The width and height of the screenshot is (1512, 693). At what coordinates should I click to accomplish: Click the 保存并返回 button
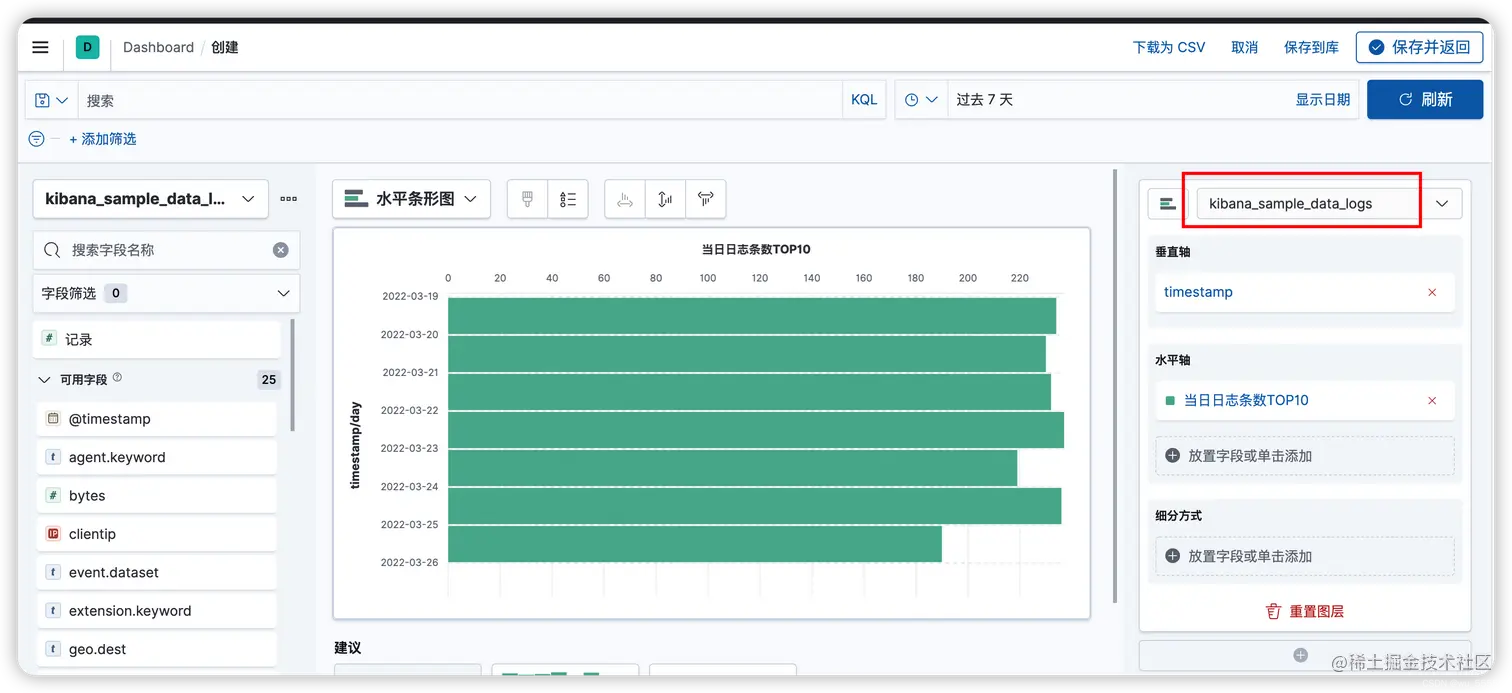click(1419, 47)
